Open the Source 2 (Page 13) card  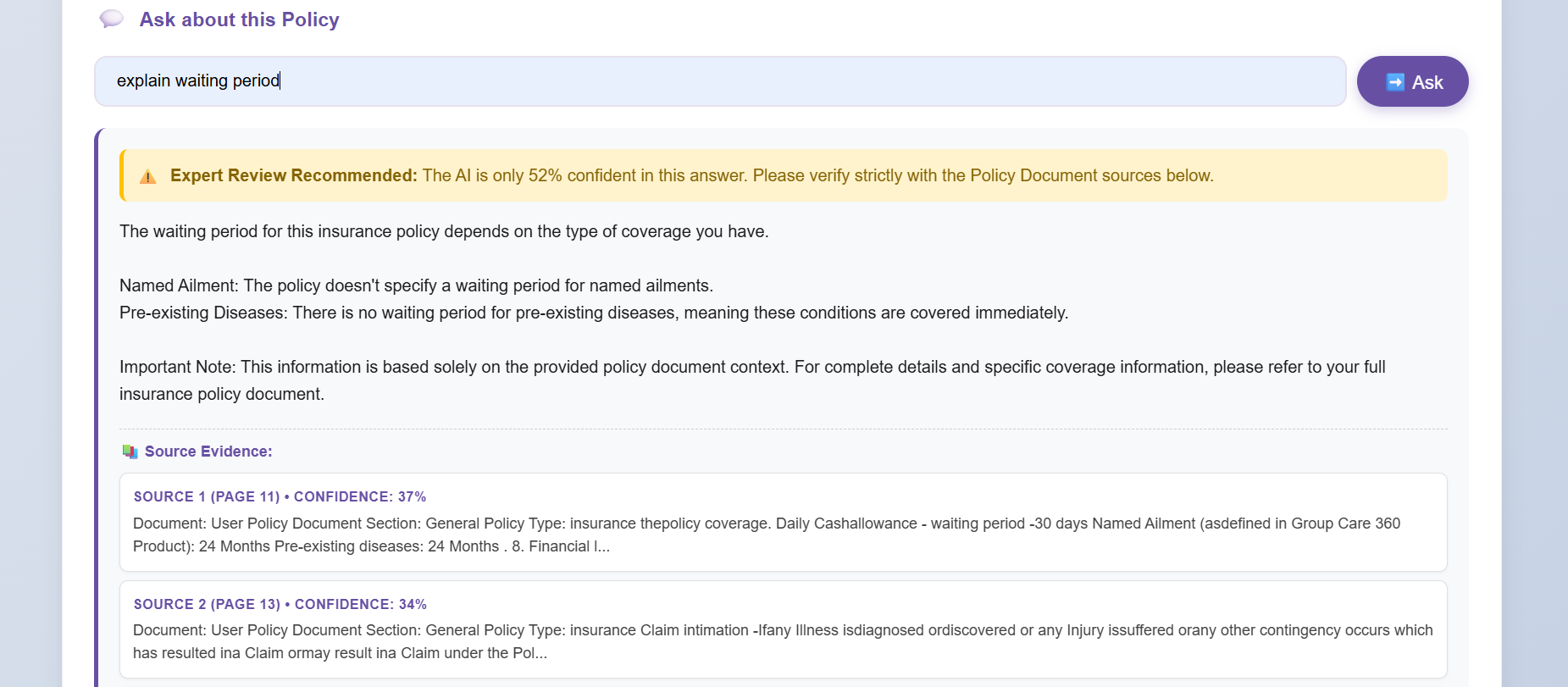(784, 629)
